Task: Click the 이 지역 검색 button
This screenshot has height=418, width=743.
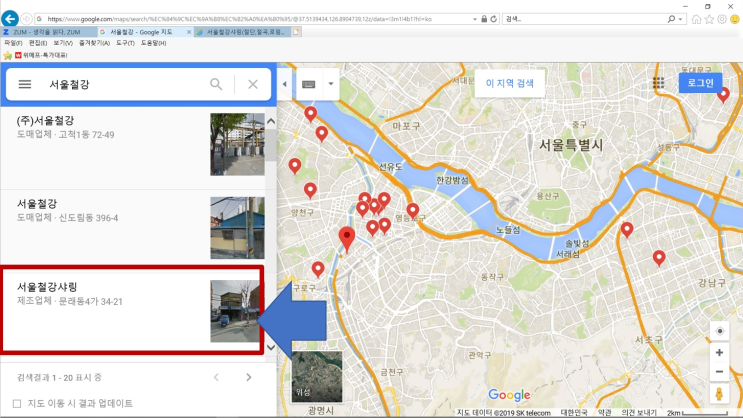Action: [509, 83]
